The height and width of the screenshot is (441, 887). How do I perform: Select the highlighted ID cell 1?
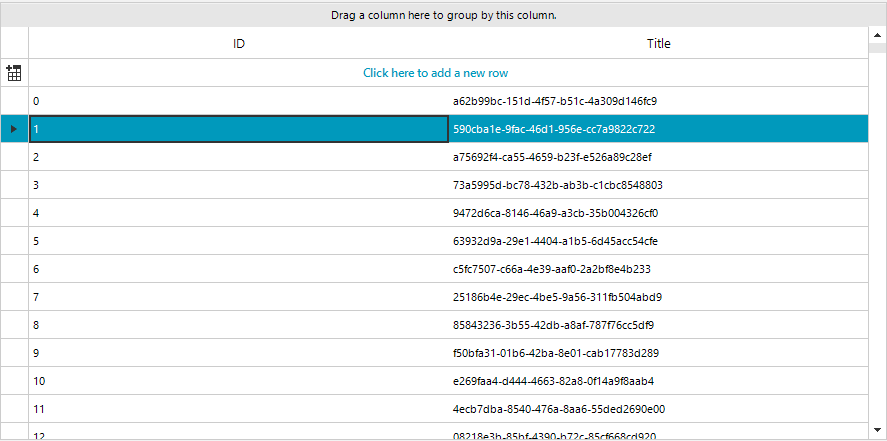pyautogui.click(x=239, y=129)
